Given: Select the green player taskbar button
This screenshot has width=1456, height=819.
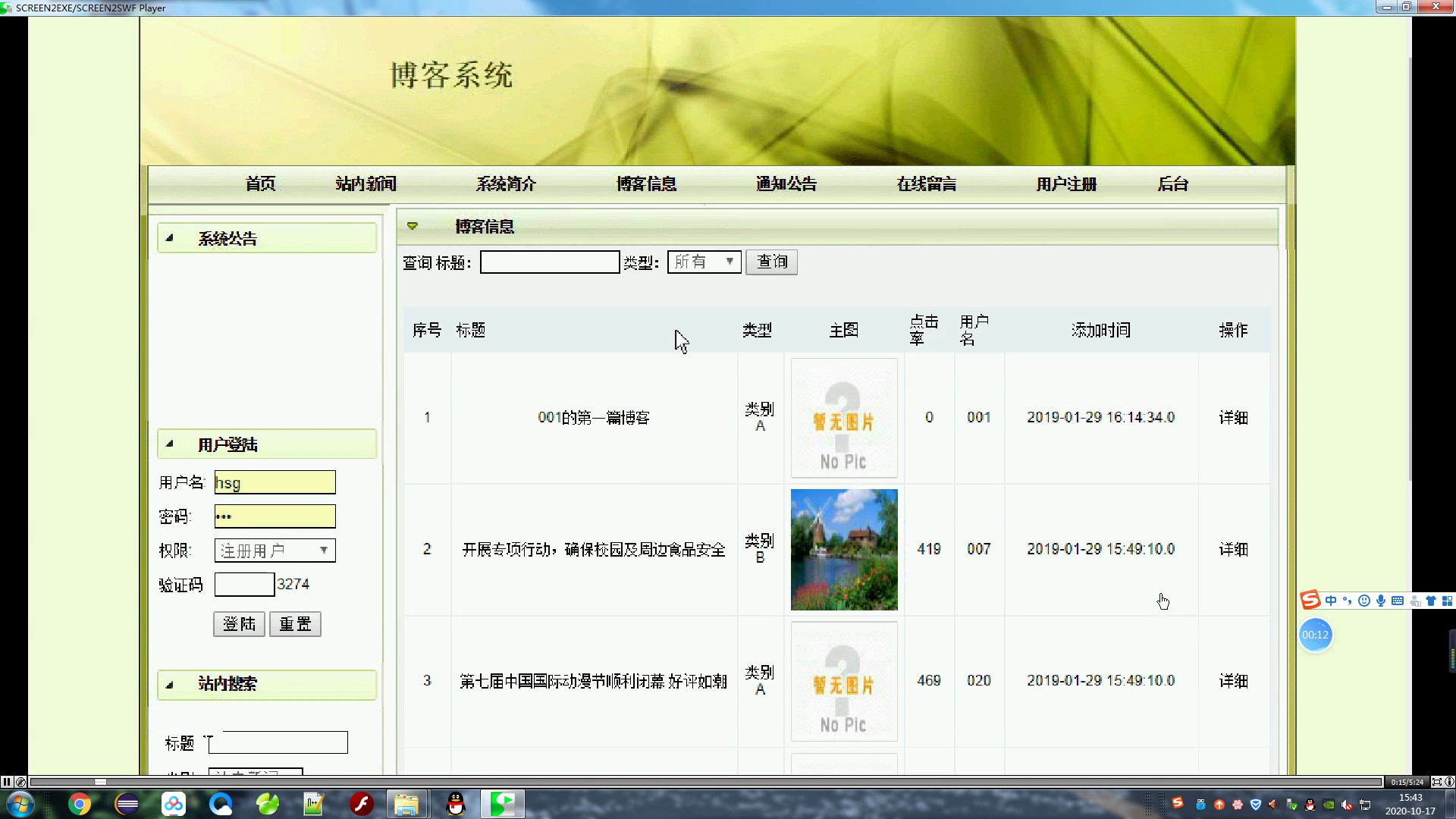Looking at the screenshot, I should (x=502, y=804).
